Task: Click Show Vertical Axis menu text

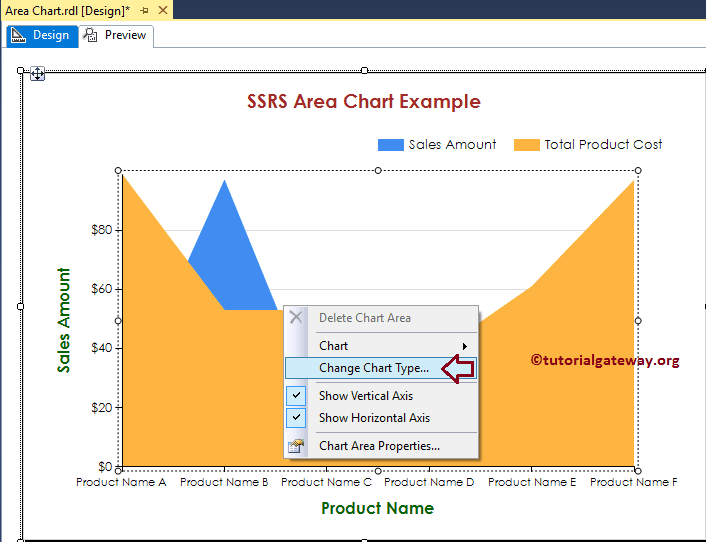Action: pyautogui.click(x=366, y=396)
